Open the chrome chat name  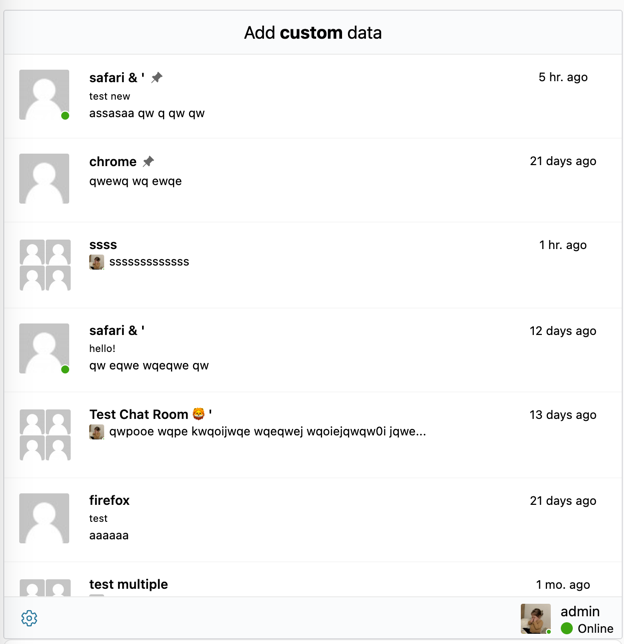click(113, 162)
